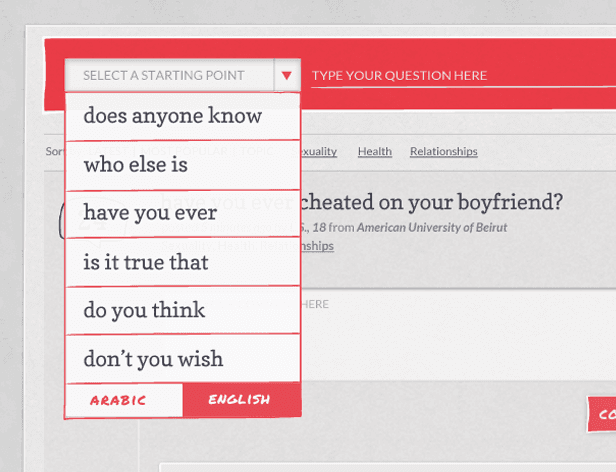Choose 'does anyone know' from the list

pos(183,116)
